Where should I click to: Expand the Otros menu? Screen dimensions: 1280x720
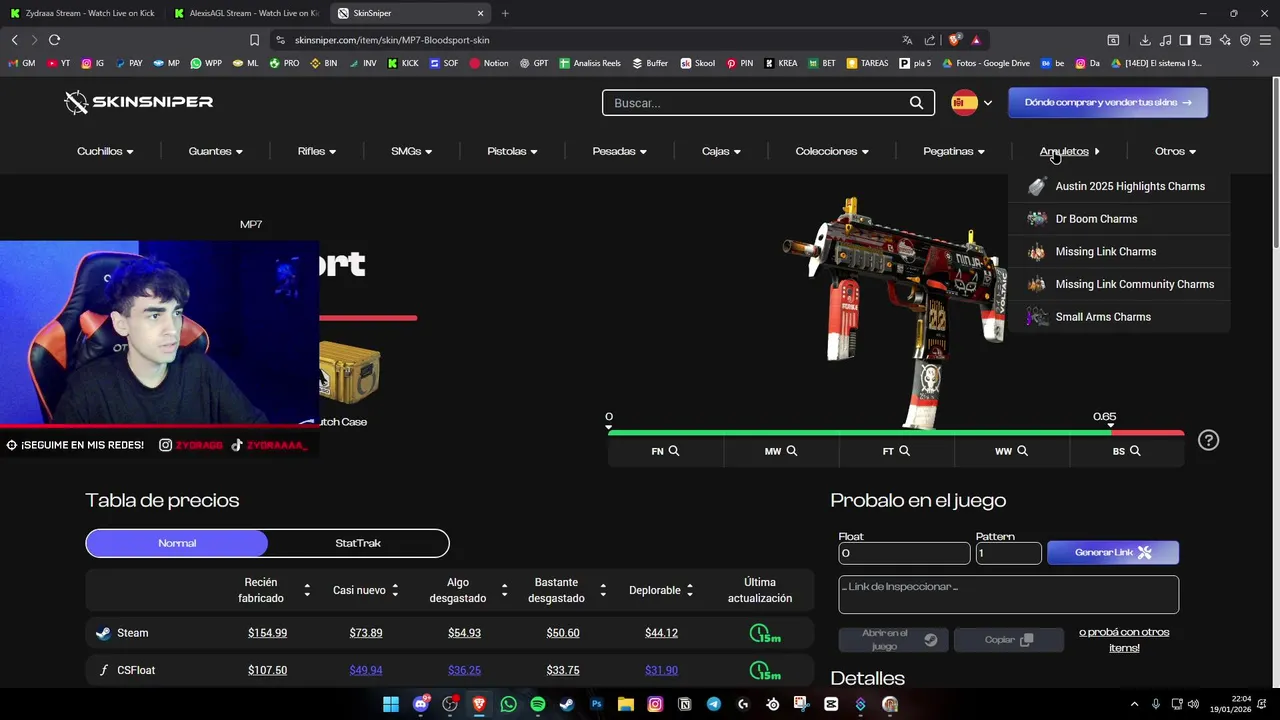point(1176,151)
